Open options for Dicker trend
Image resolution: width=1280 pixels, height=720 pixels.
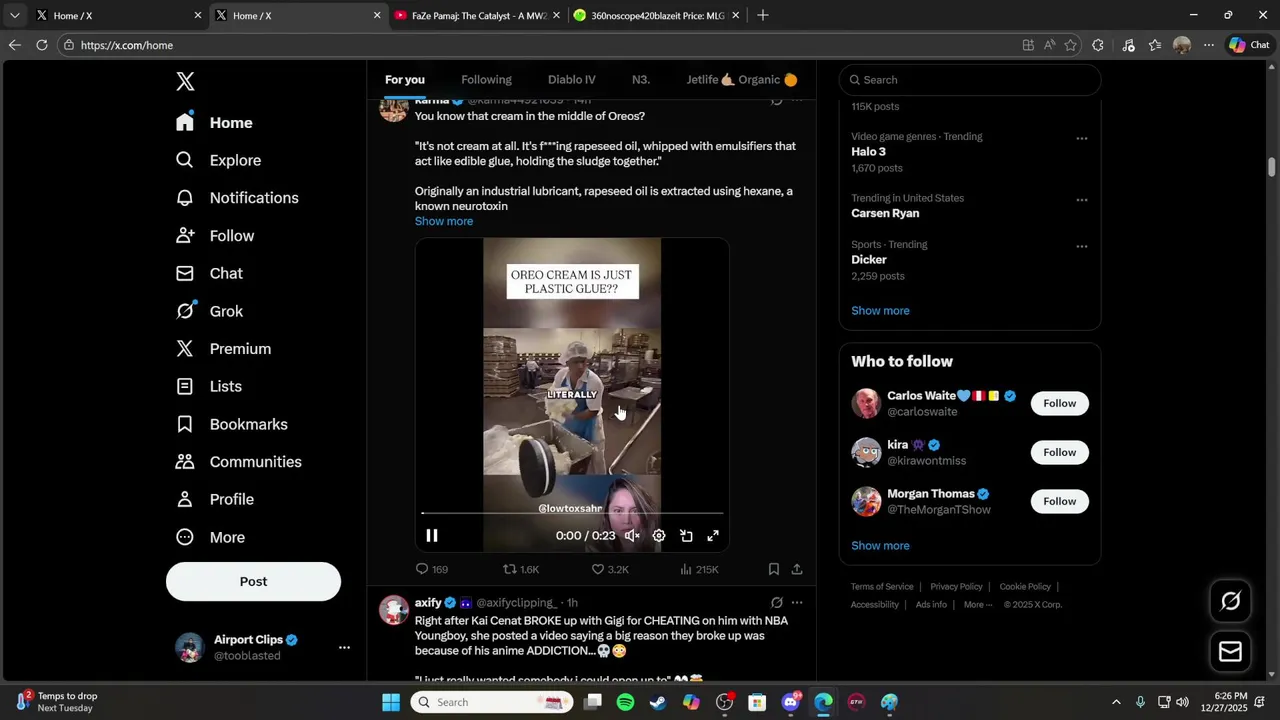point(1082,246)
